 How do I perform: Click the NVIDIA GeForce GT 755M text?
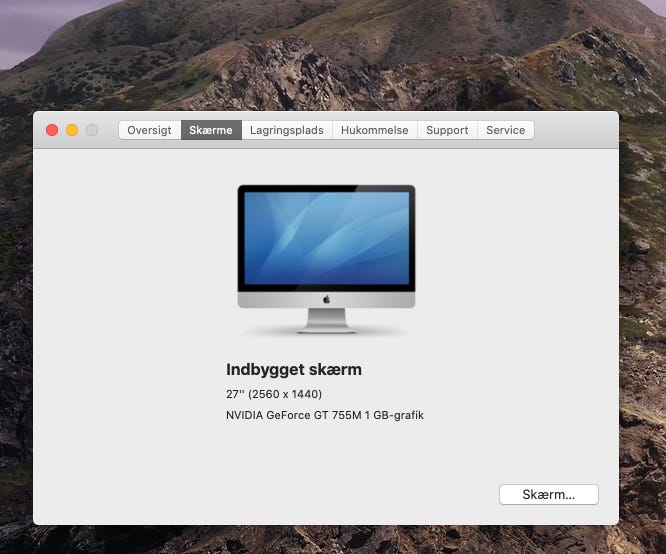click(293, 415)
